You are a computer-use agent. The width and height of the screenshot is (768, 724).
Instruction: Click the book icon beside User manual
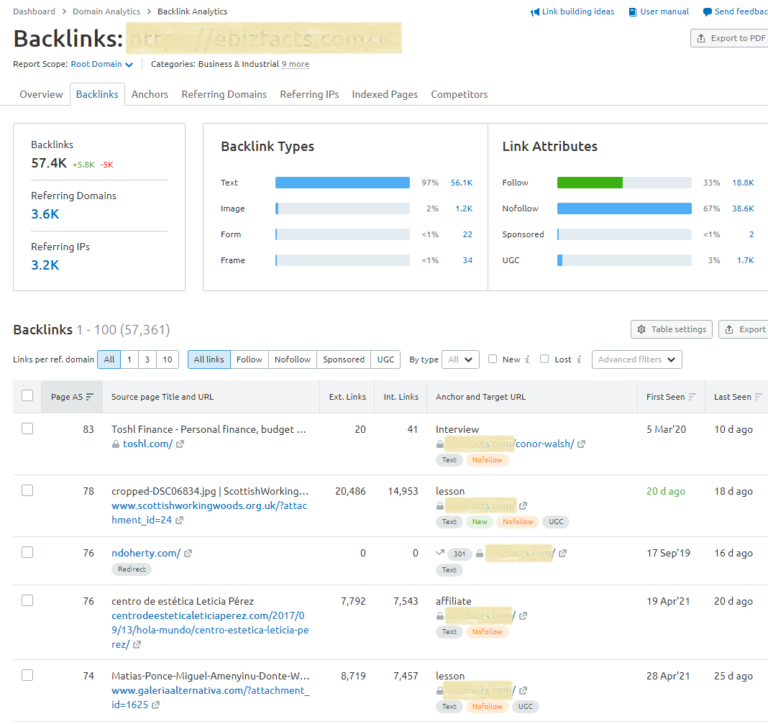633,12
